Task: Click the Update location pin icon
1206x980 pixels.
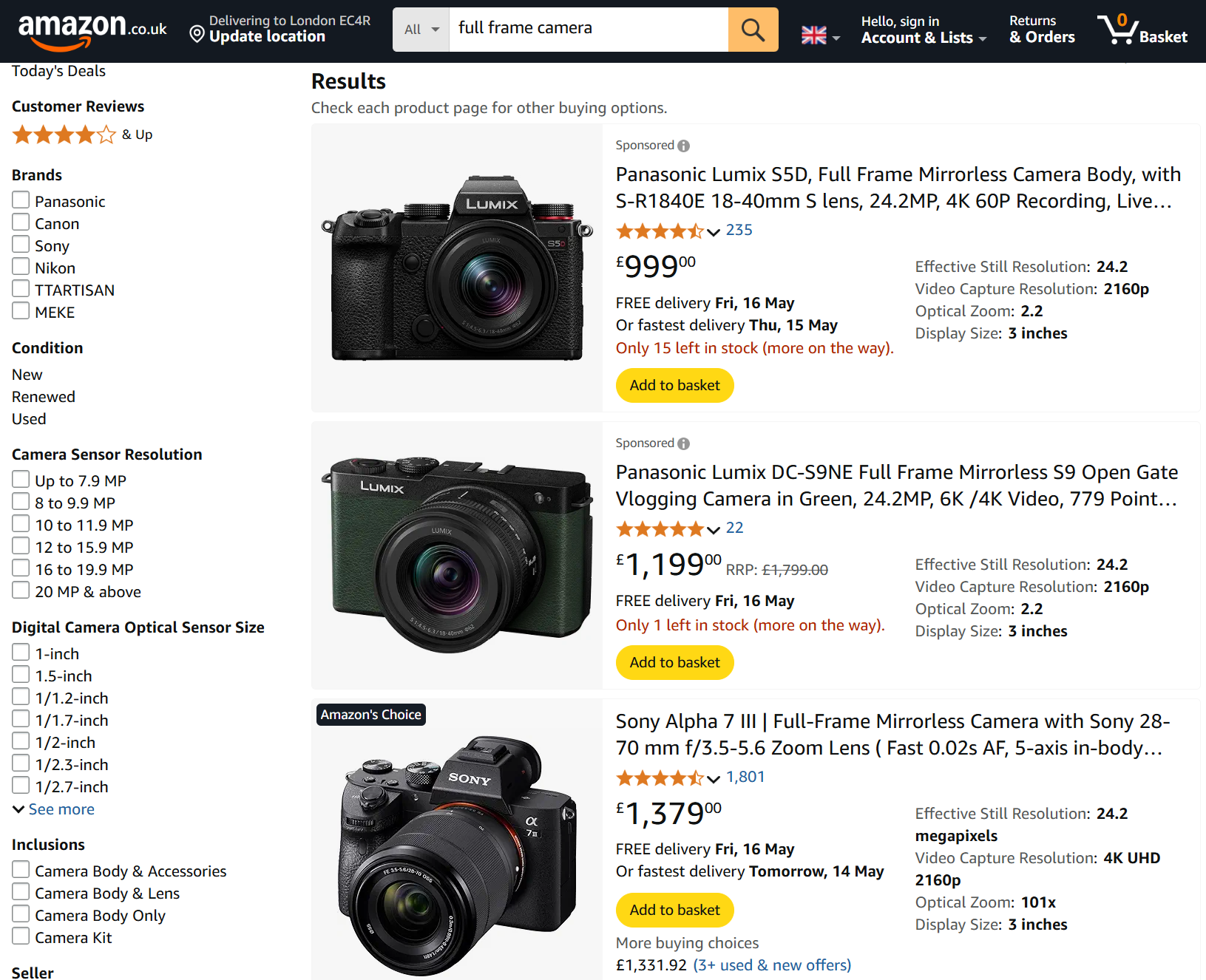Action: (x=197, y=34)
